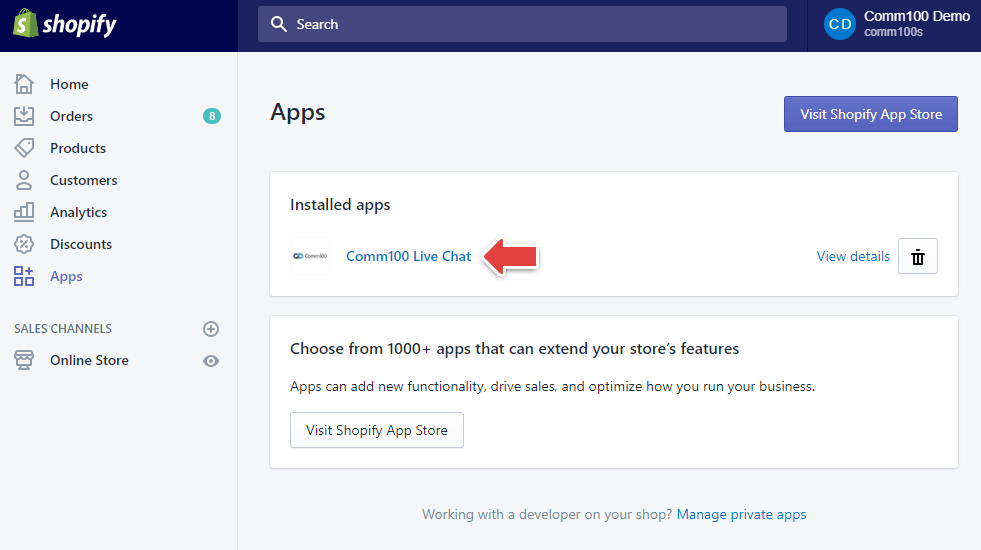Open the Analytics section
Screen dimensions: 981x550
coord(78,212)
